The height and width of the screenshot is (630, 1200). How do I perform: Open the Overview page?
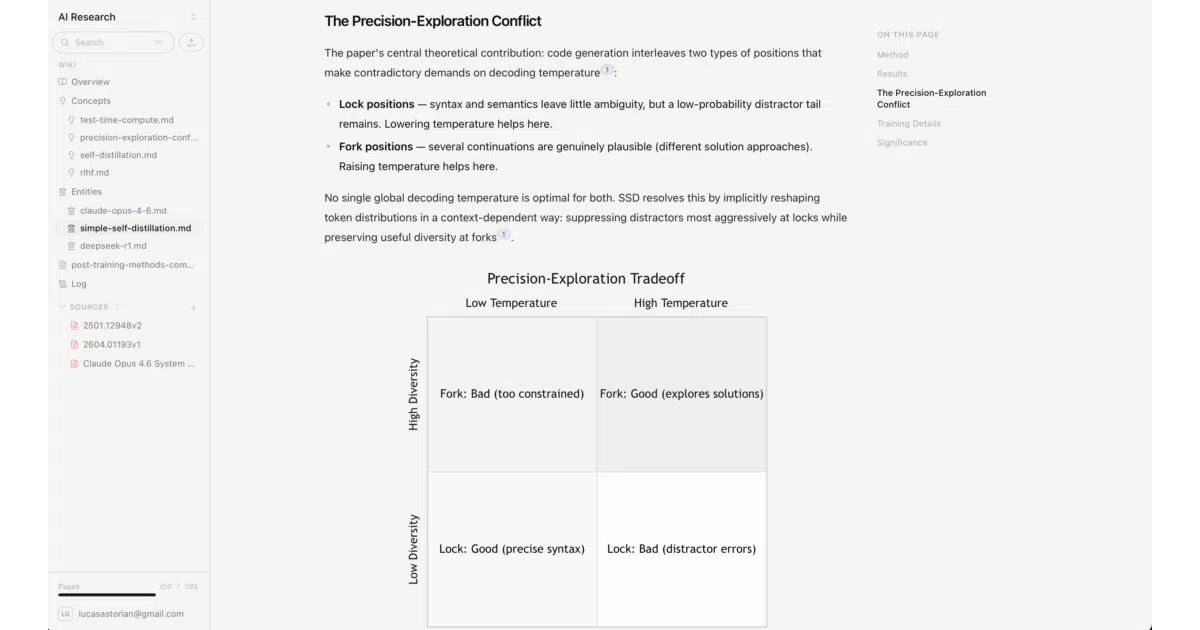pyautogui.click(x=90, y=82)
